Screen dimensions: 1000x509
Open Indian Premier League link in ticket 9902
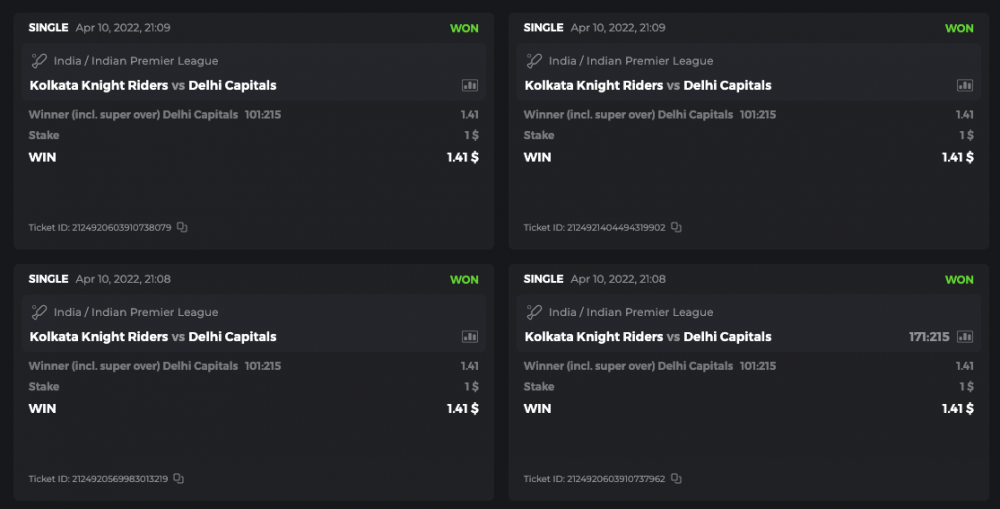click(630, 61)
